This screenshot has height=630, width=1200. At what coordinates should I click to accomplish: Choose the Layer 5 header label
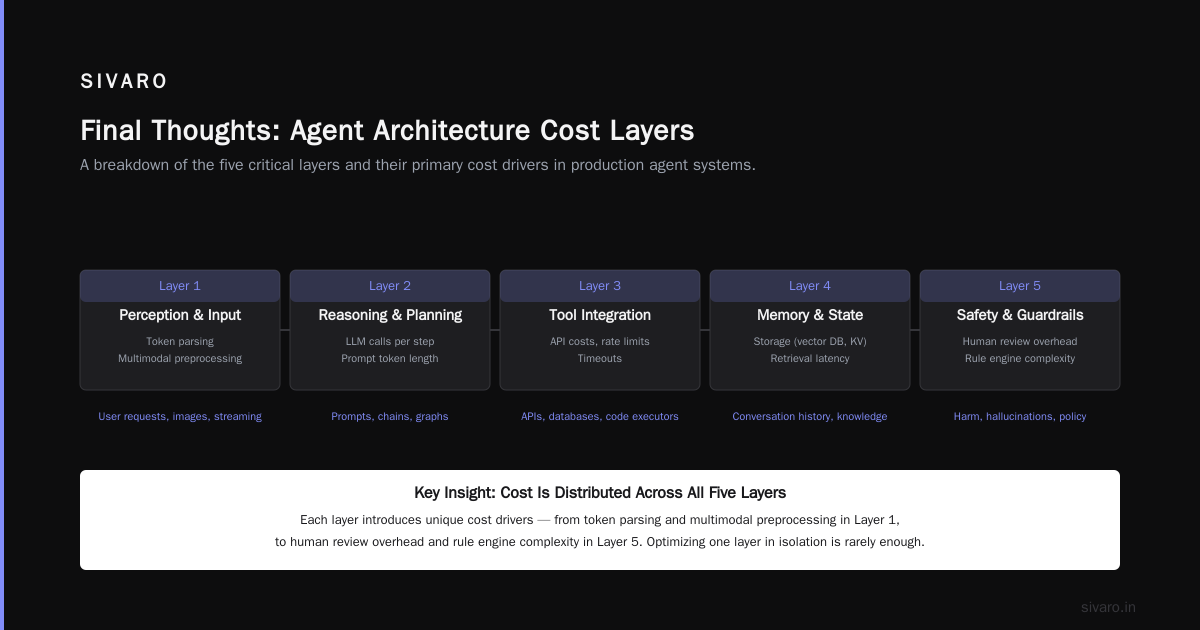click(x=1020, y=286)
